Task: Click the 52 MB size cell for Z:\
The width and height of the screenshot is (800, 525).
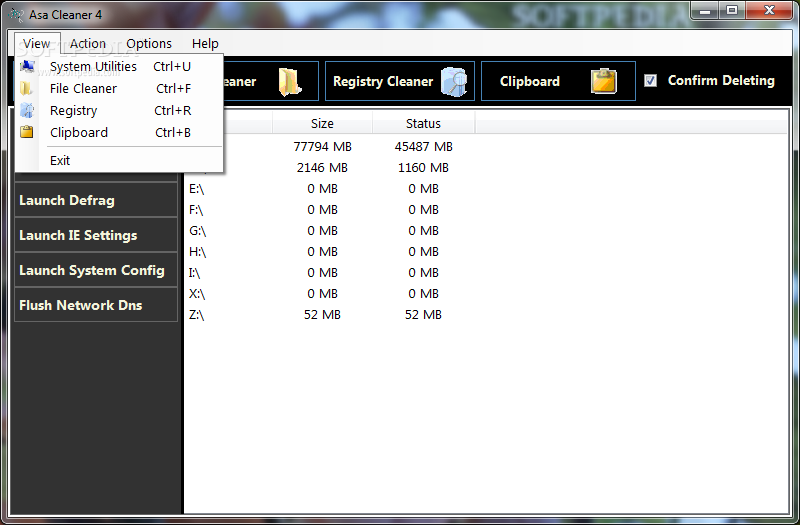Action: 322,315
